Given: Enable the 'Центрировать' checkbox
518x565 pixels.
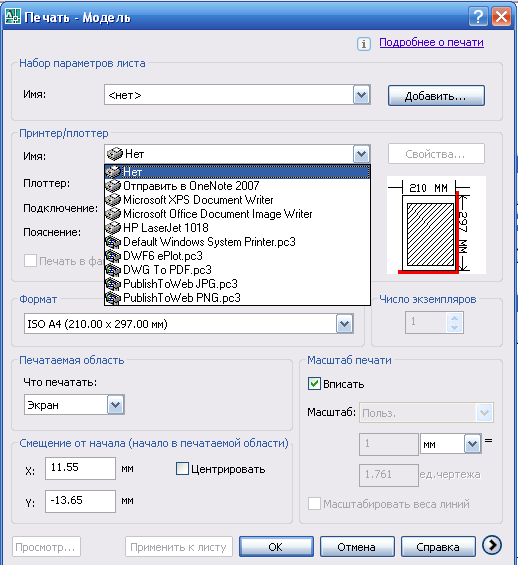Looking at the screenshot, I should 182,469.
